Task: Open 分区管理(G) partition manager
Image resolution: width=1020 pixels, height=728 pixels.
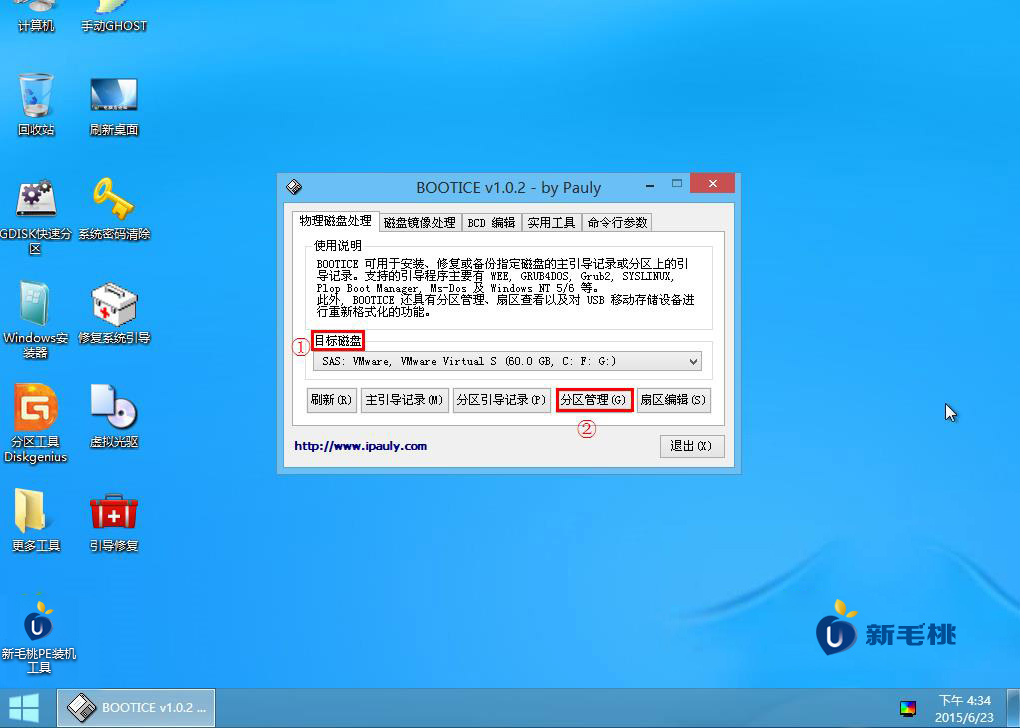Action: coord(594,400)
